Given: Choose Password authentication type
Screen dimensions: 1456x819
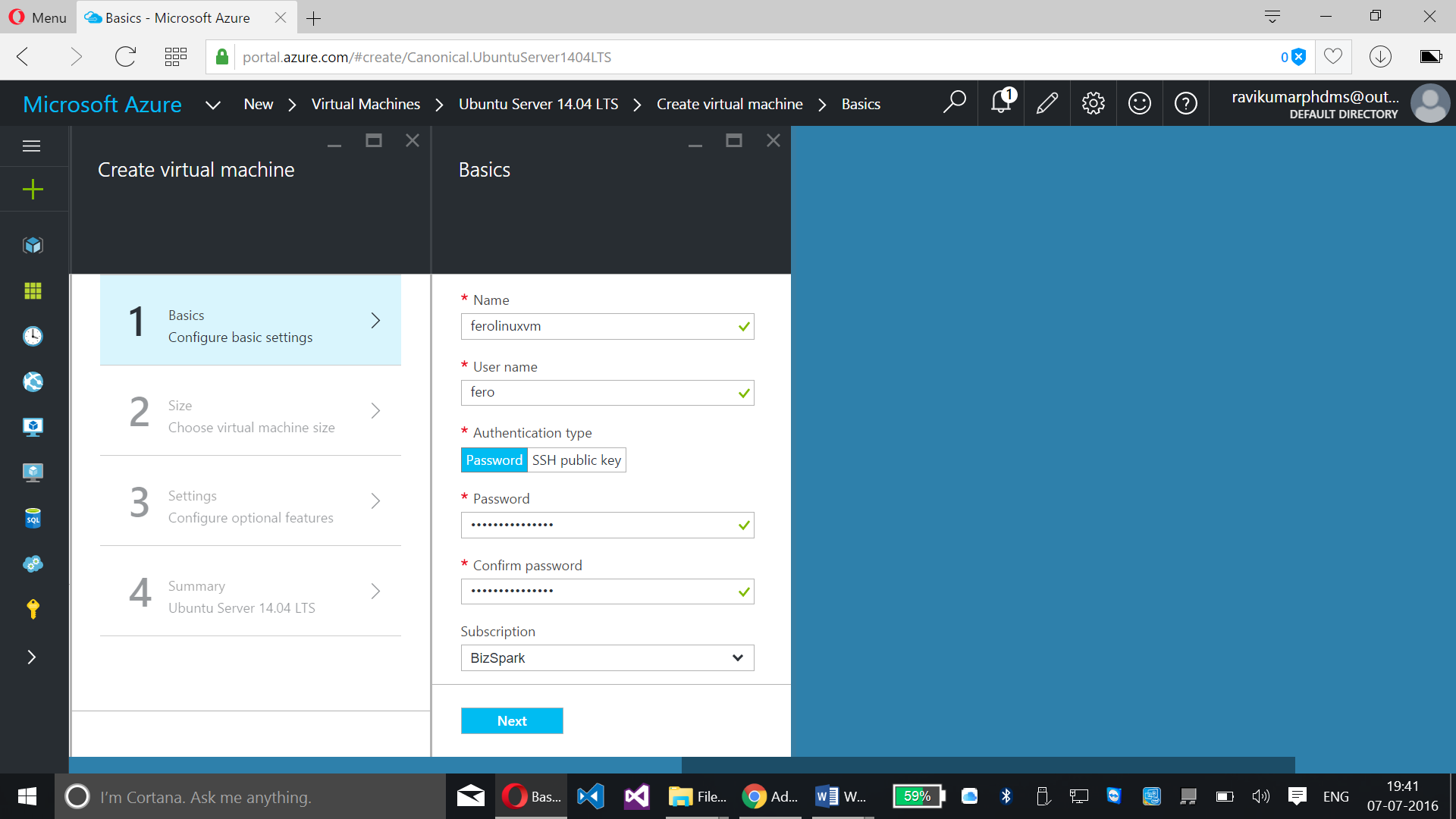Looking at the screenshot, I should [x=494, y=460].
